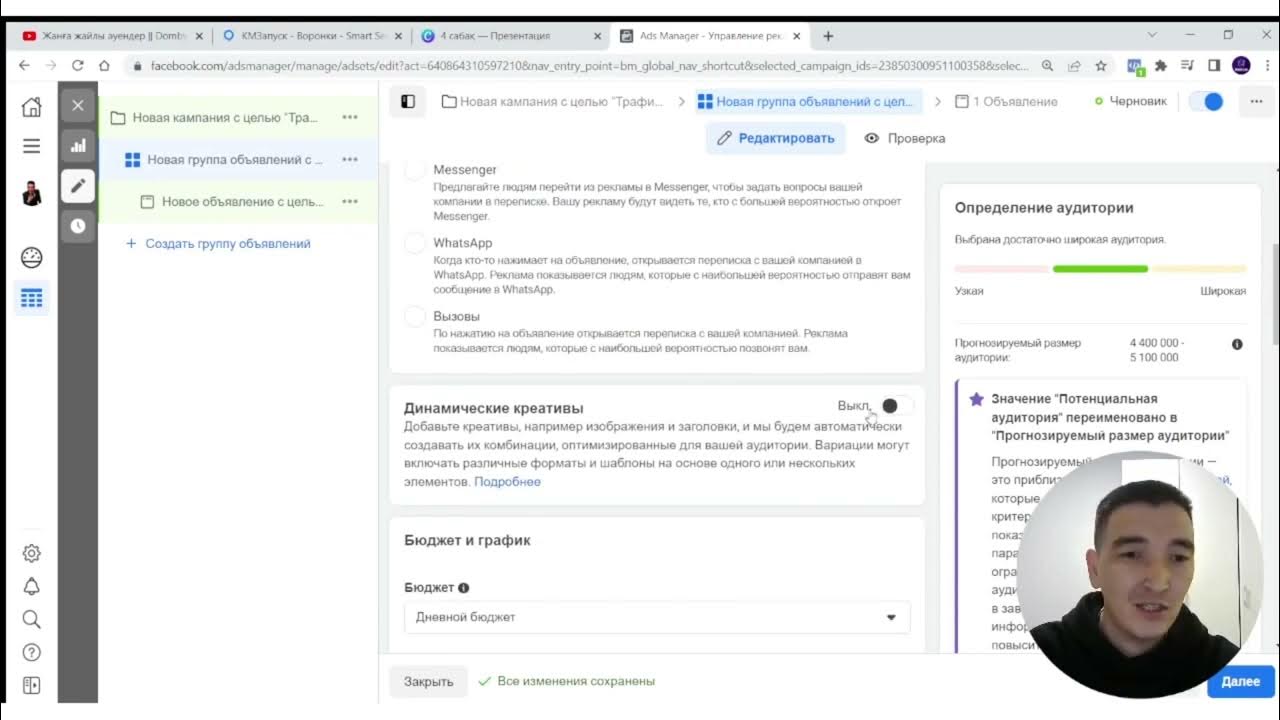Select the Вызовы radio option

(x=415, y=316)
